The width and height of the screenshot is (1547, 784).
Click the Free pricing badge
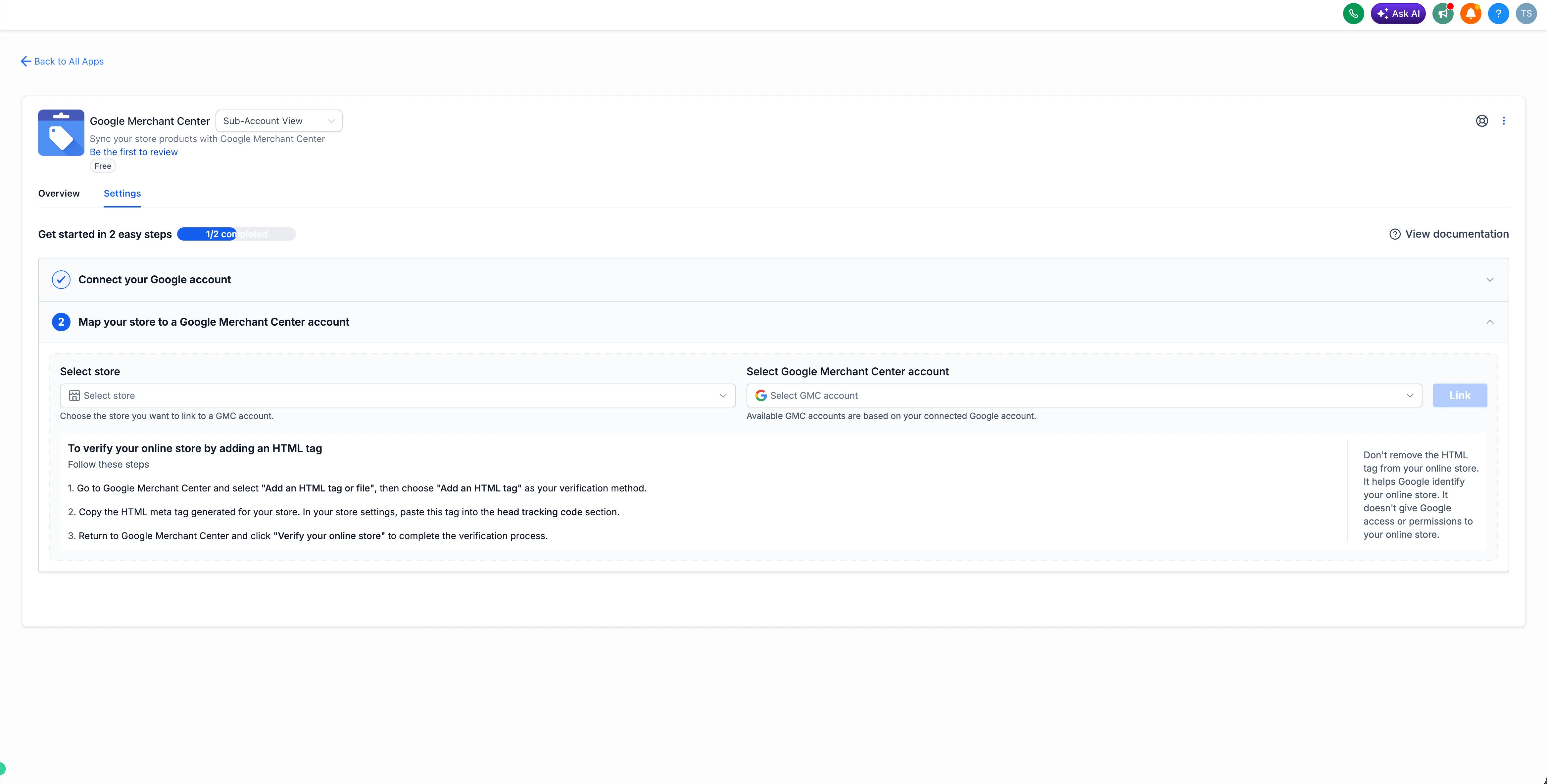(103, 166)
